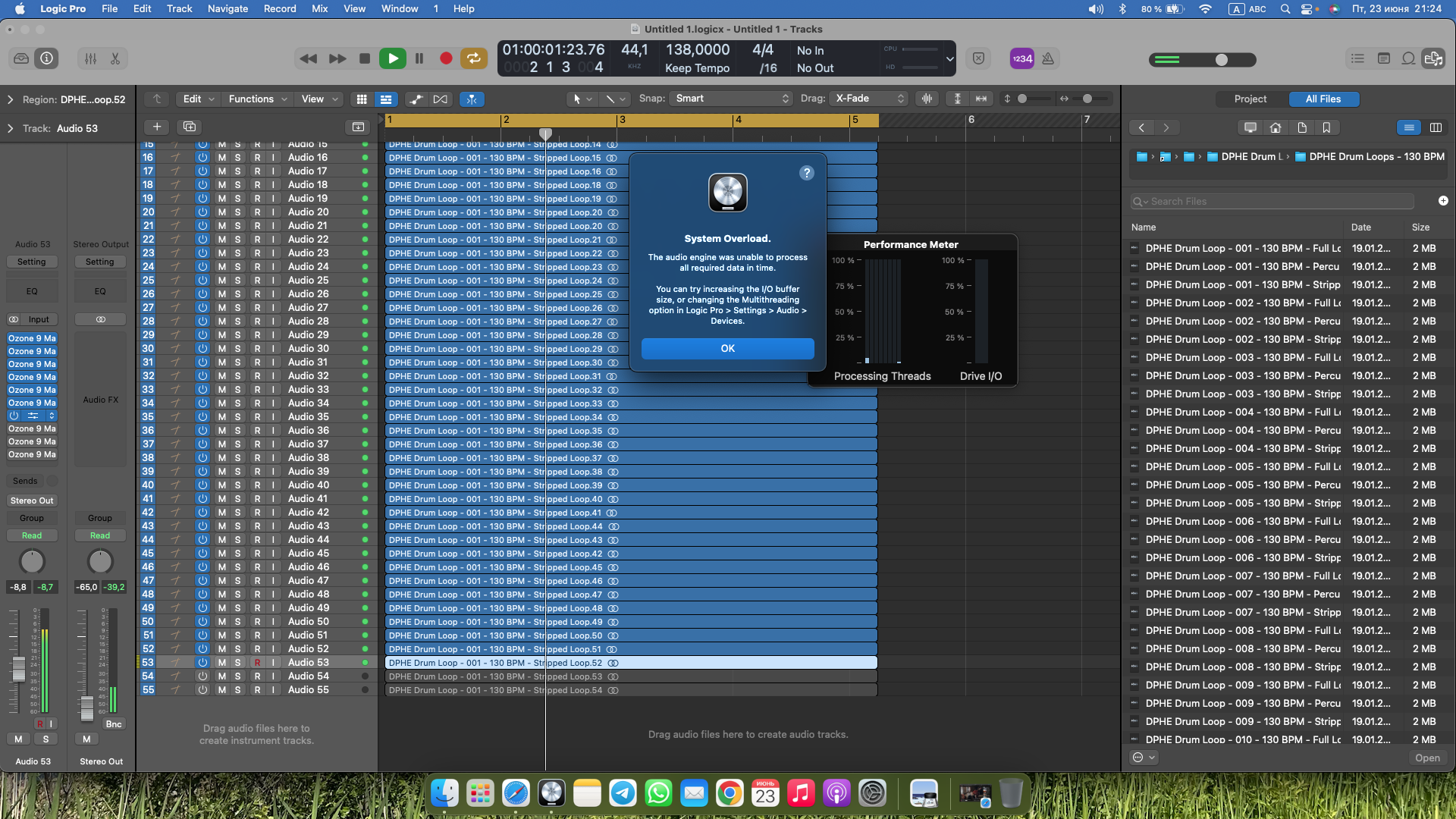The height and width of the screenshot is (819, 1456).
Task: Click the Rewind transport button
Action: pos(308,58)
